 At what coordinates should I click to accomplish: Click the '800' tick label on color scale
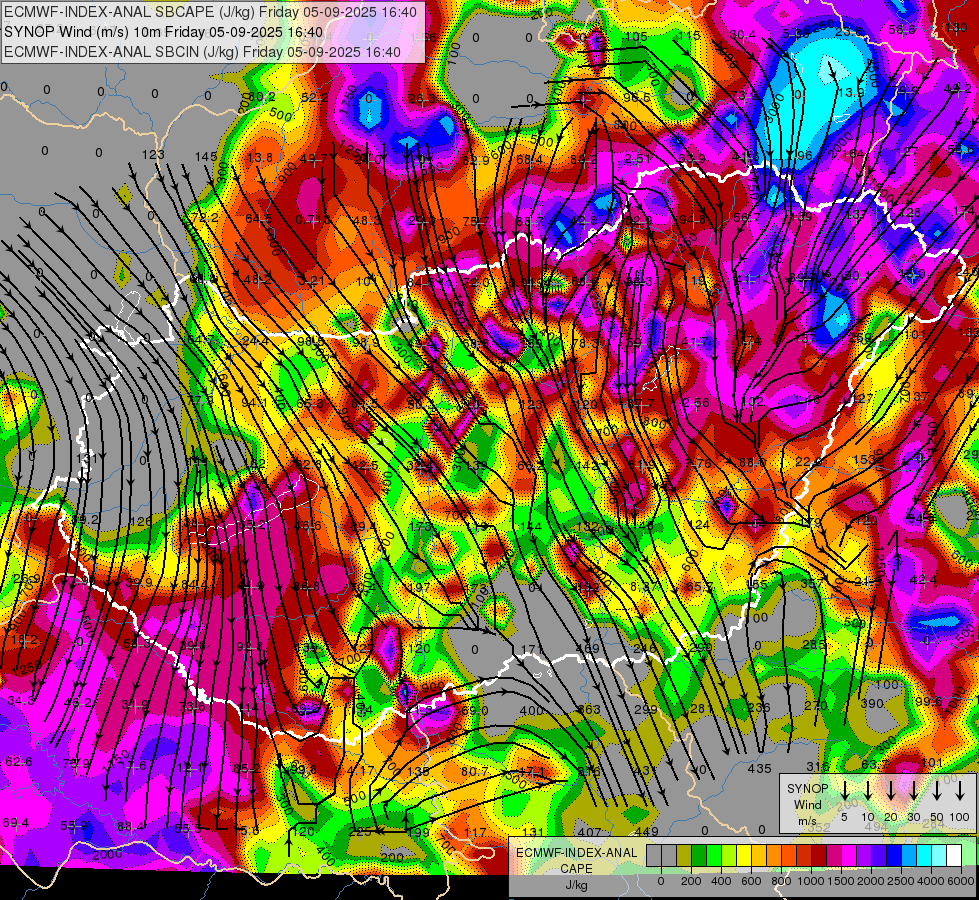[781, 881]
